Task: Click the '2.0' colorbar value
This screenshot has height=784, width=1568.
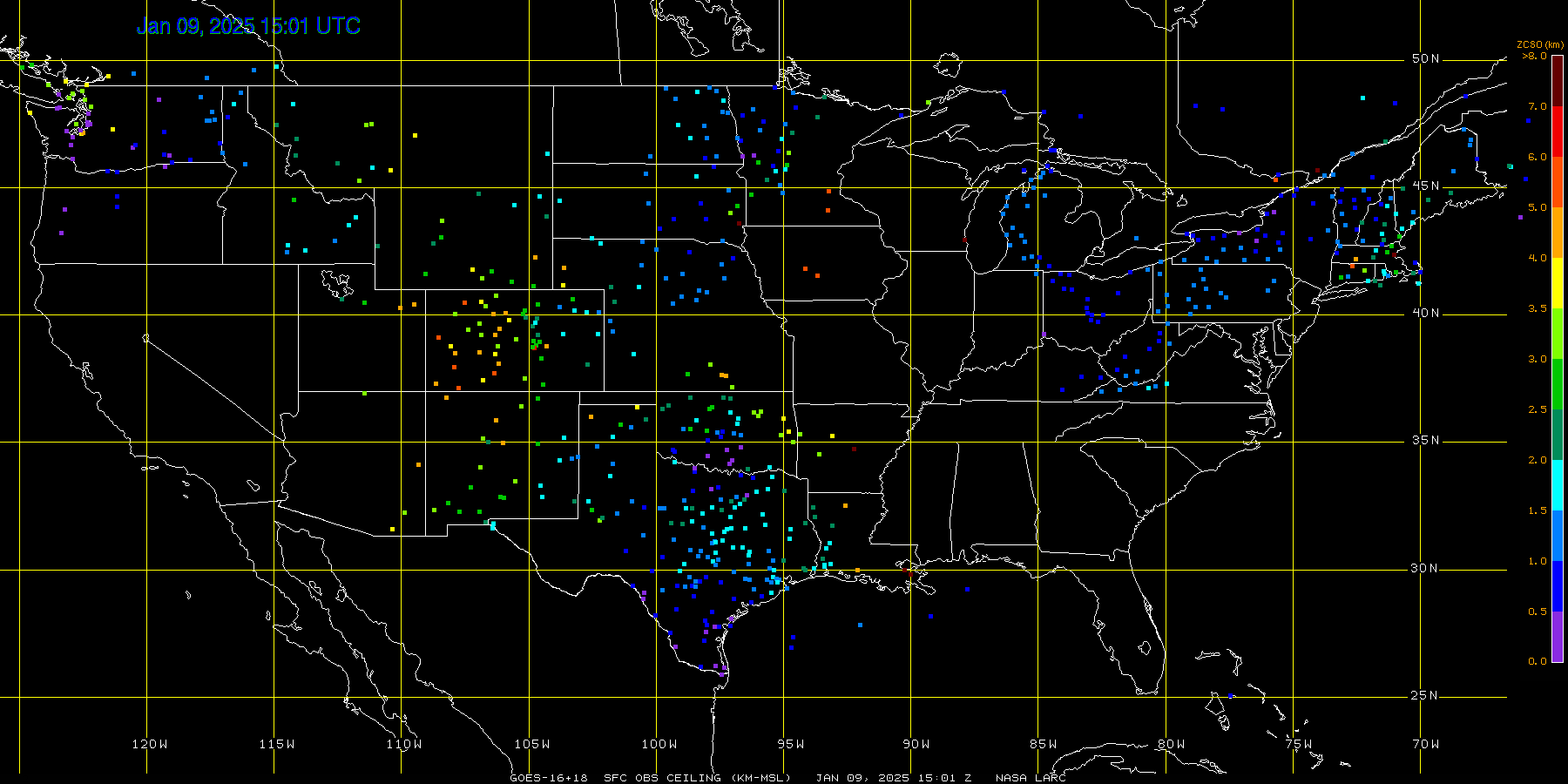Action: [x=1538, y=460]
